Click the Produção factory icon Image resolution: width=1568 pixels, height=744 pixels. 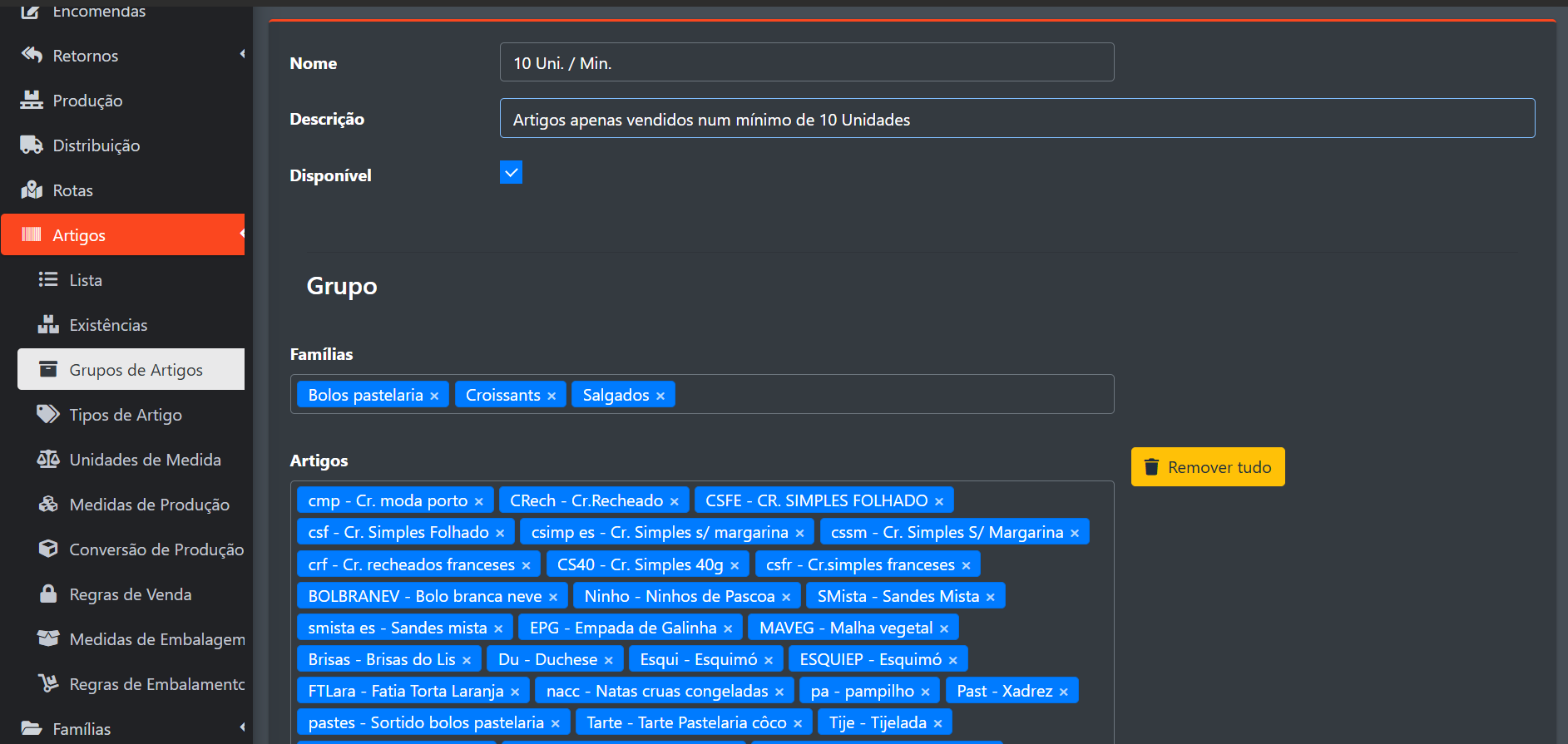pyautogui.click(x=32, y=101)
